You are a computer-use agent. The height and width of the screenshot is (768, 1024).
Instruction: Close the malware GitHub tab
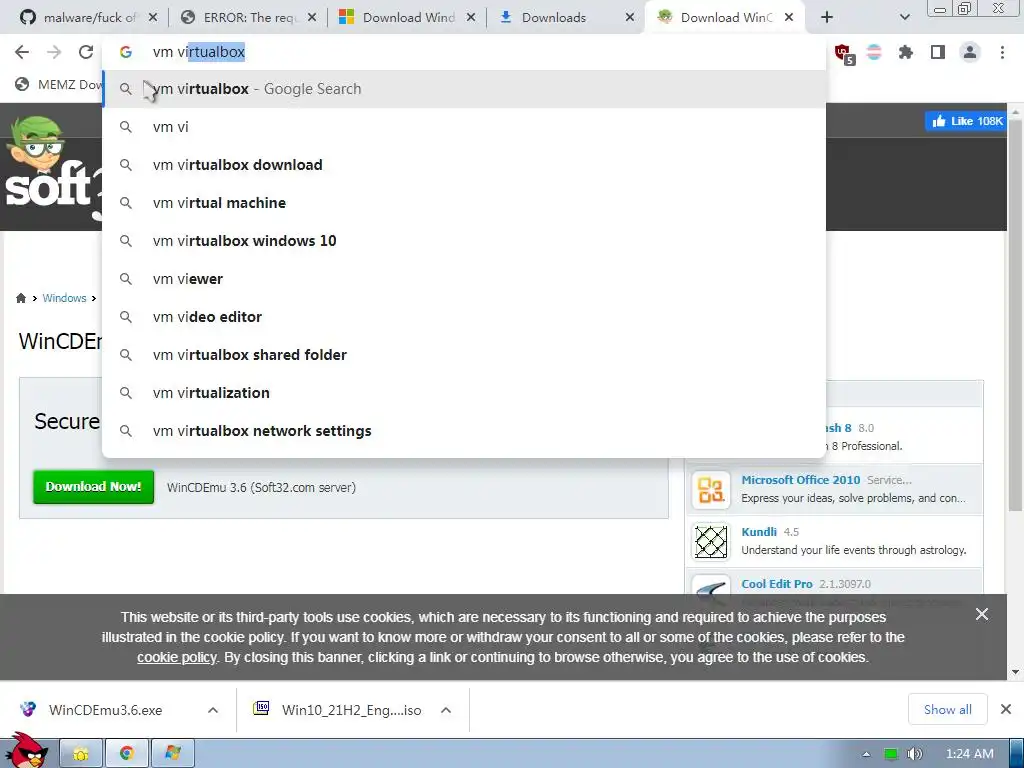pyautogui.click(x=153, y=18)
